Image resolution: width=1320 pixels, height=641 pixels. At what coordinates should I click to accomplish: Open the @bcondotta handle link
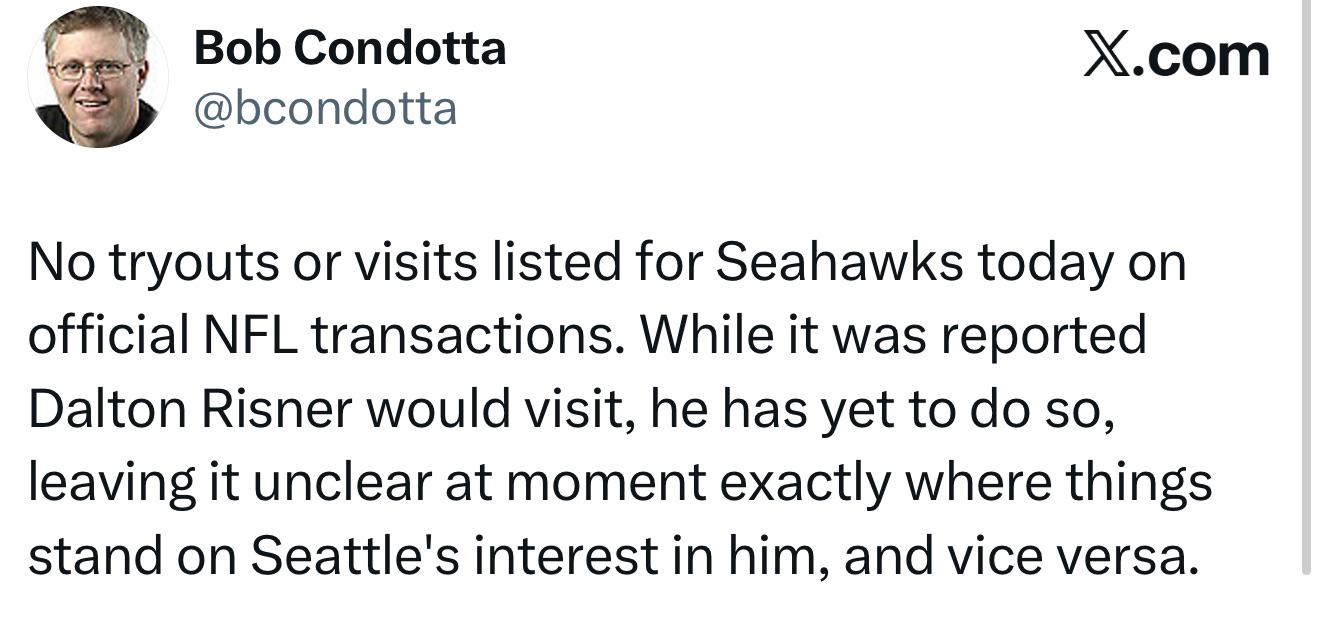pos(325,108)
